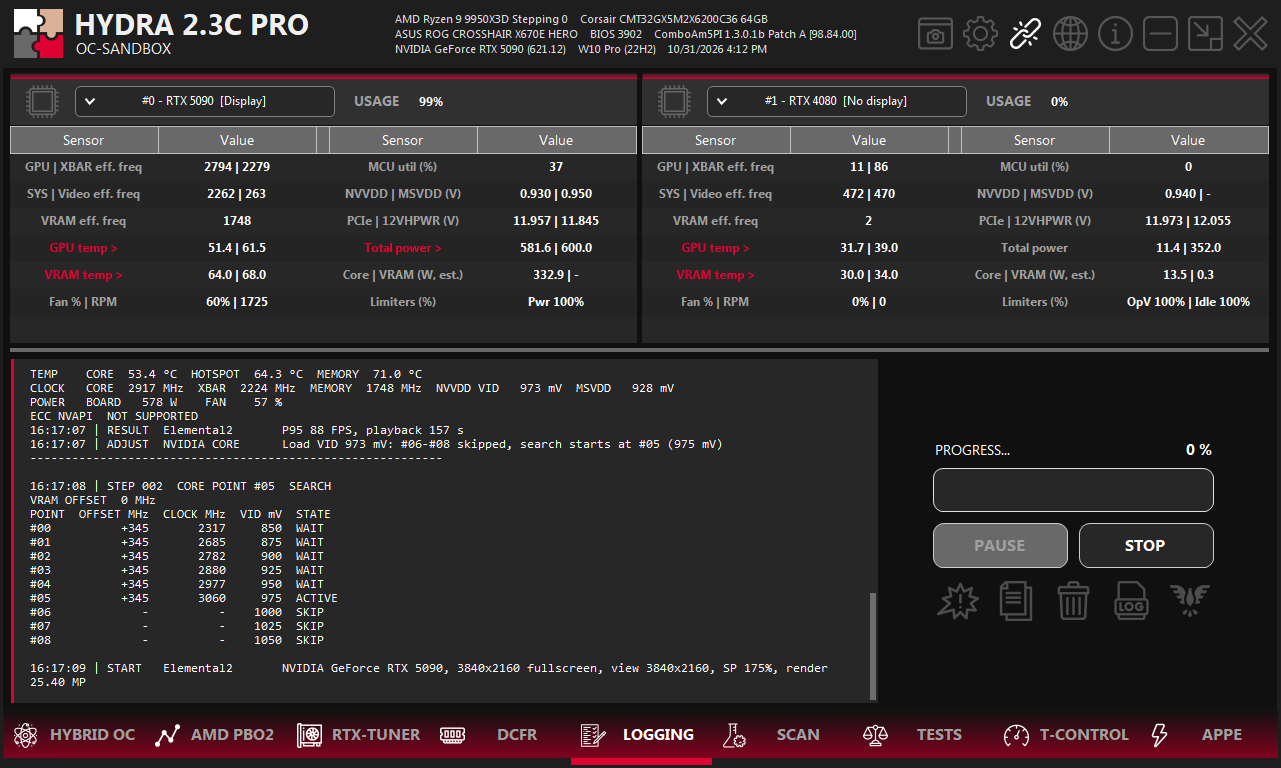This screenshot has width=1281, height=768.
Task: Expand GPU temp in the RTX 5090 panel
Action: coord(83,248)
